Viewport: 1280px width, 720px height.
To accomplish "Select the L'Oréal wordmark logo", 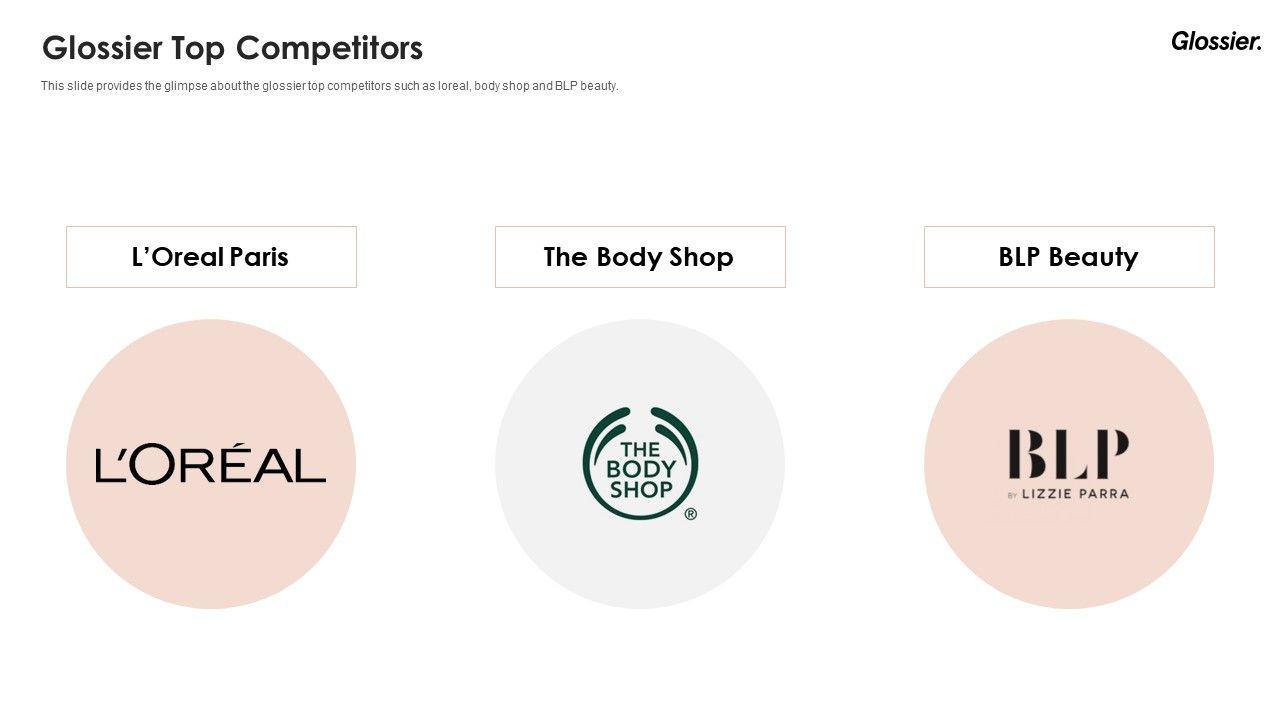I will tap(211, 466).
